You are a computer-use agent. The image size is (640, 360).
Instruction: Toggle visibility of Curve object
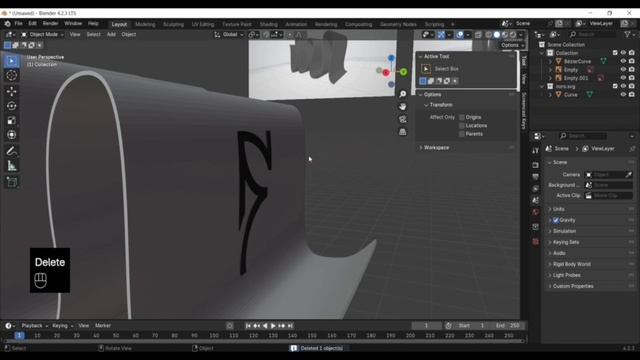point(623,94)
